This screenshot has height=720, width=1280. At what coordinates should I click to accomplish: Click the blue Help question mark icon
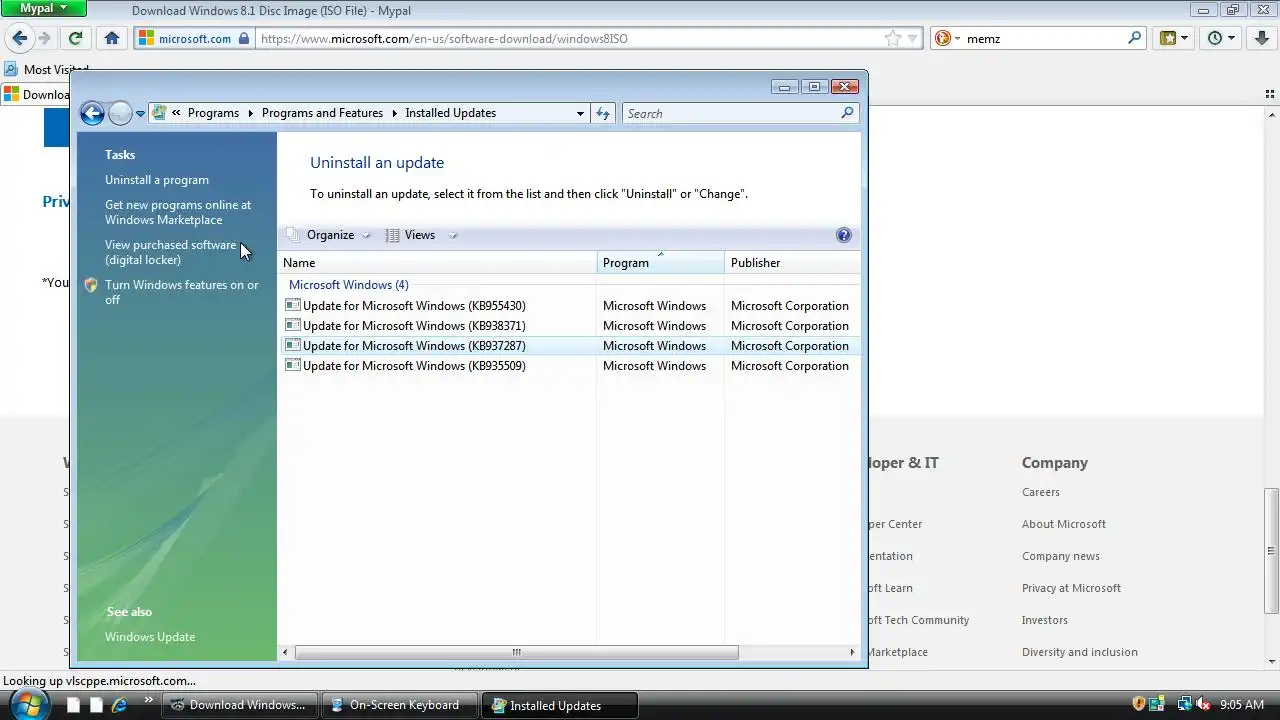point(843,235)
